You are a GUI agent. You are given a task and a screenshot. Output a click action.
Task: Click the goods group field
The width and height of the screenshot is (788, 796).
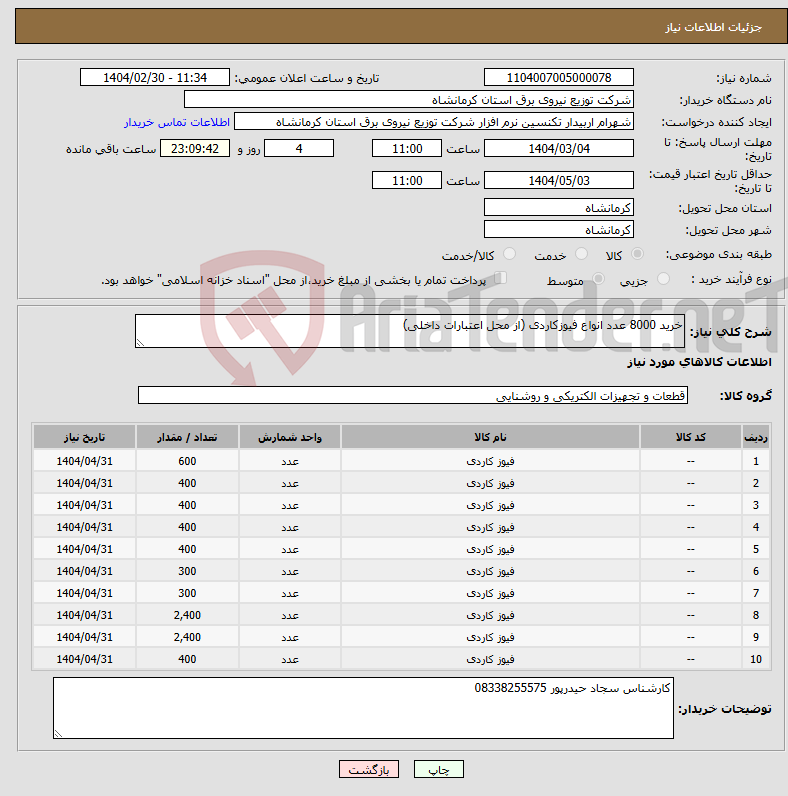pos(413,395)
